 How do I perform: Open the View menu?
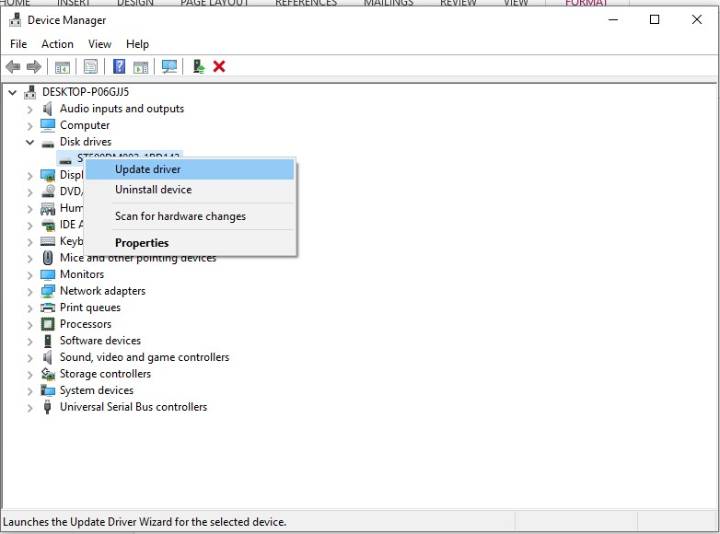pyautogui.click(x=100, y=44)
